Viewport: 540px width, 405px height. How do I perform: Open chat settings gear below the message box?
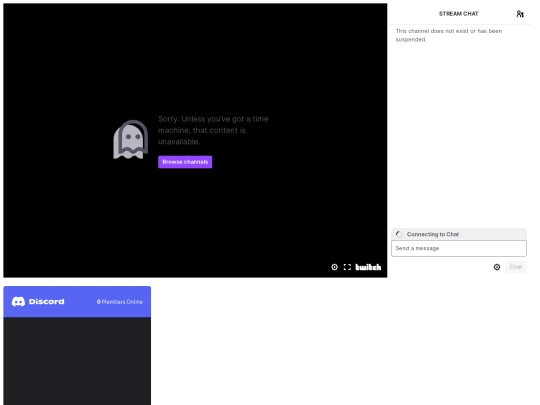(x=497, y=267)
